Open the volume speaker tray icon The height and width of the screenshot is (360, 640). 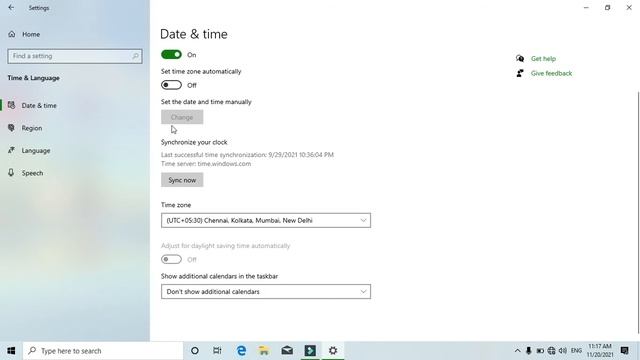[563, 351]
